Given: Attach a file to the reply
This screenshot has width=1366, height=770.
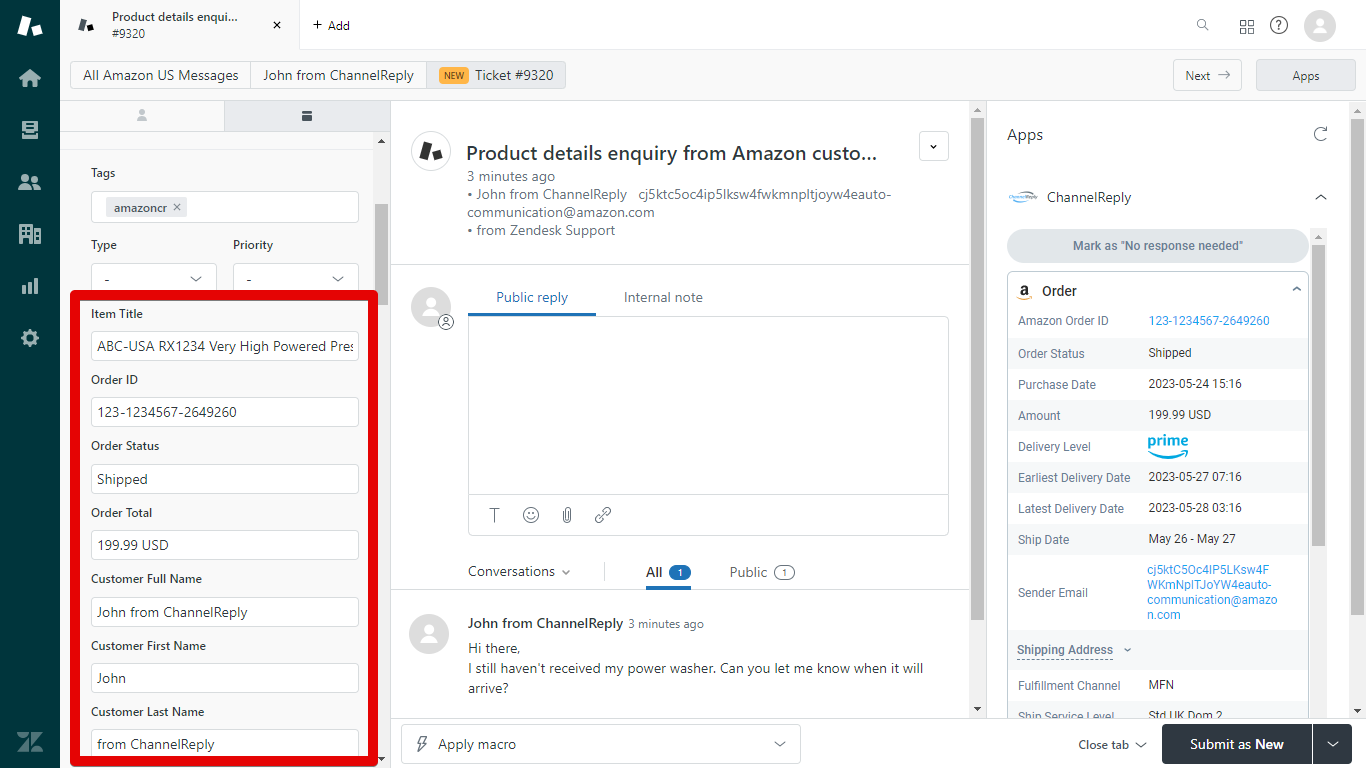Looking at the screenshot, I should pyautogui.click(x=567, y=515).
